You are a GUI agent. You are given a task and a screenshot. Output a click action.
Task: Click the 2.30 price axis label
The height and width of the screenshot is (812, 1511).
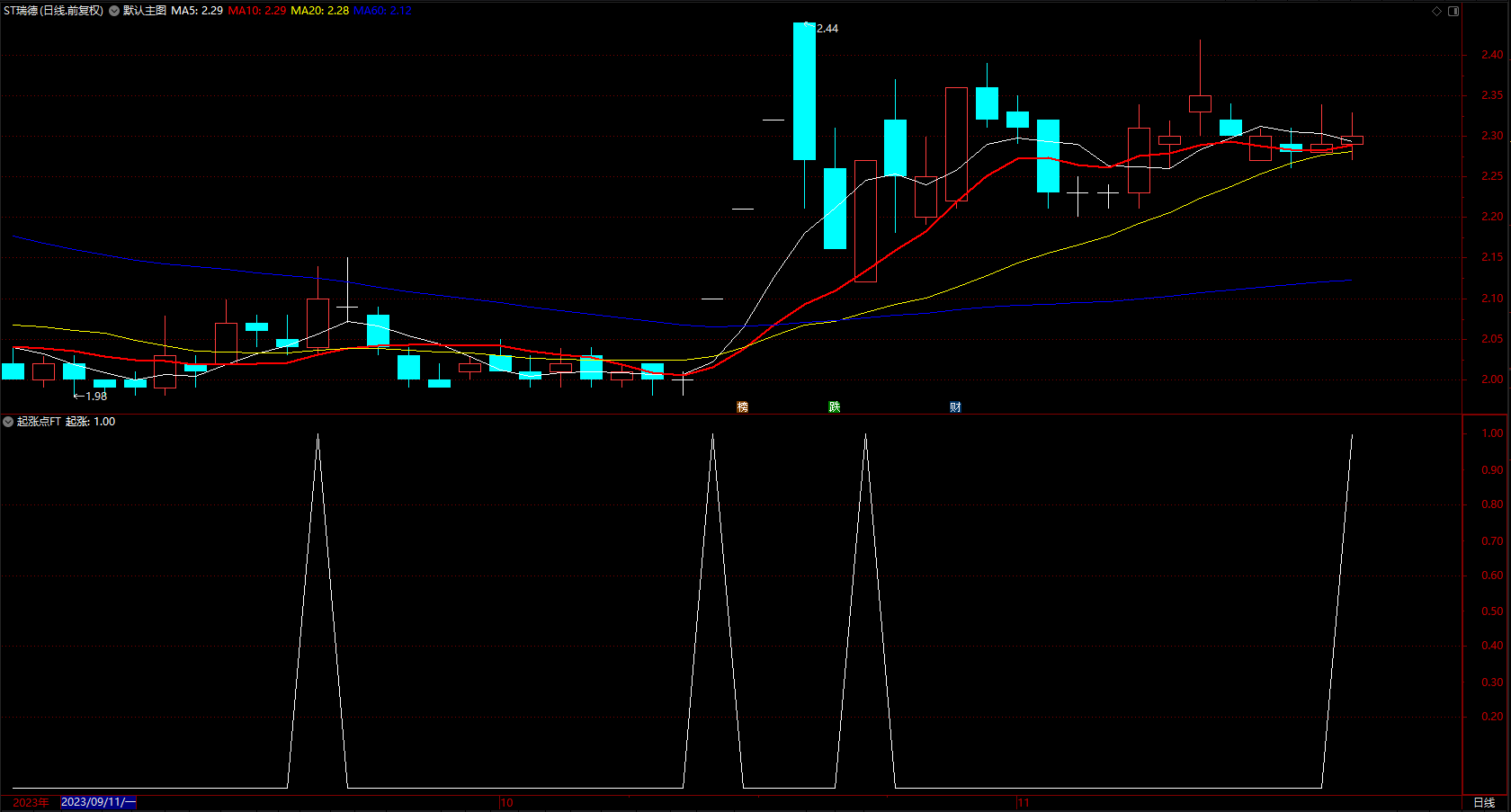point(1492,136)
